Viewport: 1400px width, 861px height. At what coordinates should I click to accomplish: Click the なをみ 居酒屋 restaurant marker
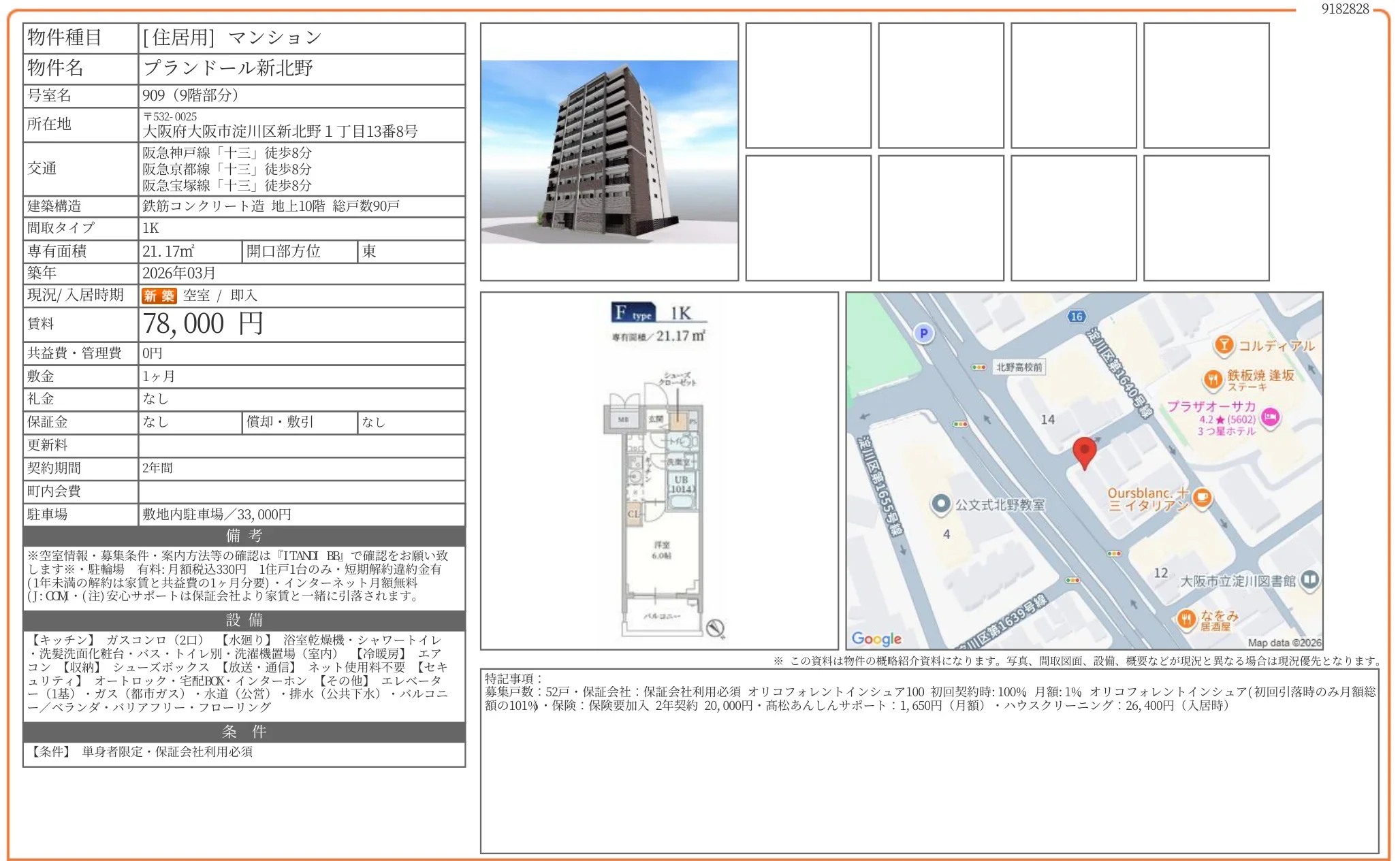click(x=1186, y=619)
